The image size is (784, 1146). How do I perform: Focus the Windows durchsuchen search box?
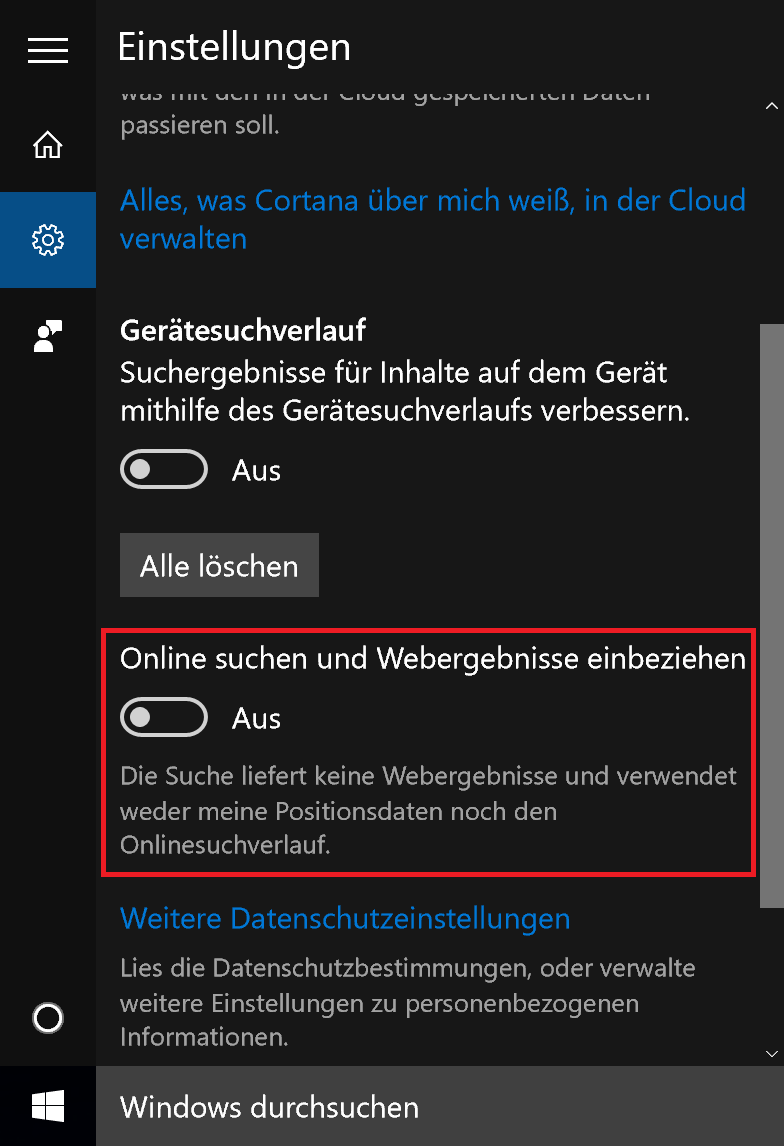[x=440, y=1107]
